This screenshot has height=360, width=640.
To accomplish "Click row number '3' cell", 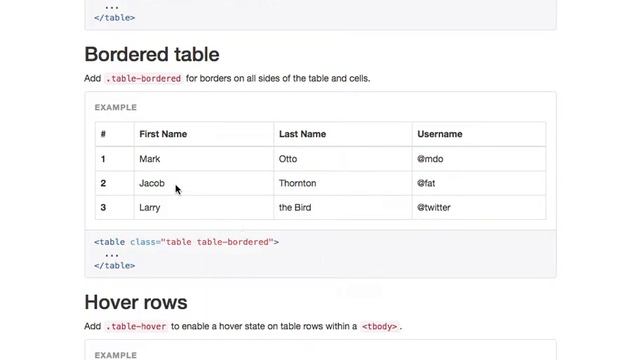I will point(115,207).
